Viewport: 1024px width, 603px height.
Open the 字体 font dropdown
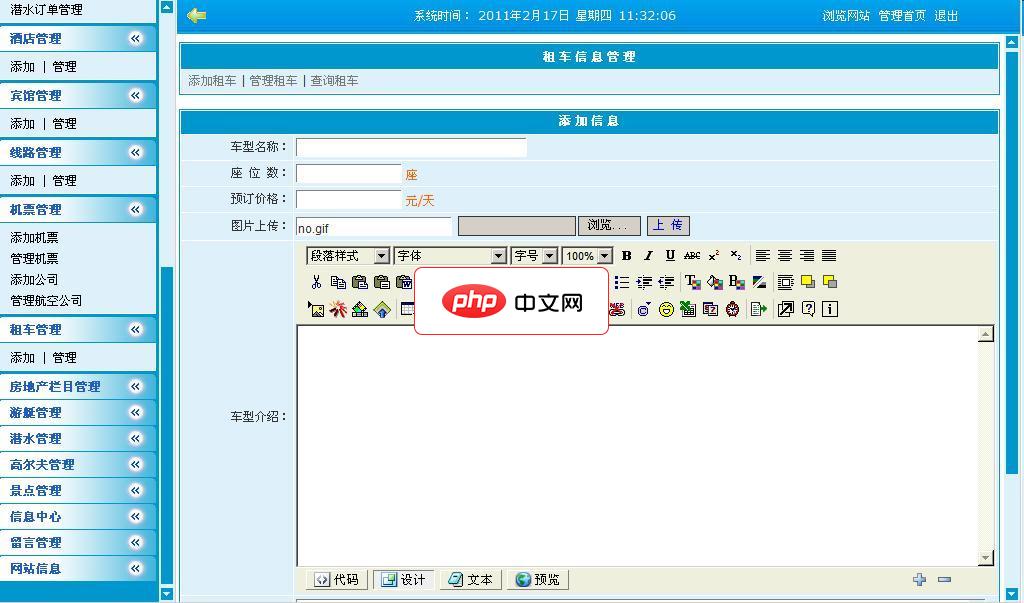450,256
